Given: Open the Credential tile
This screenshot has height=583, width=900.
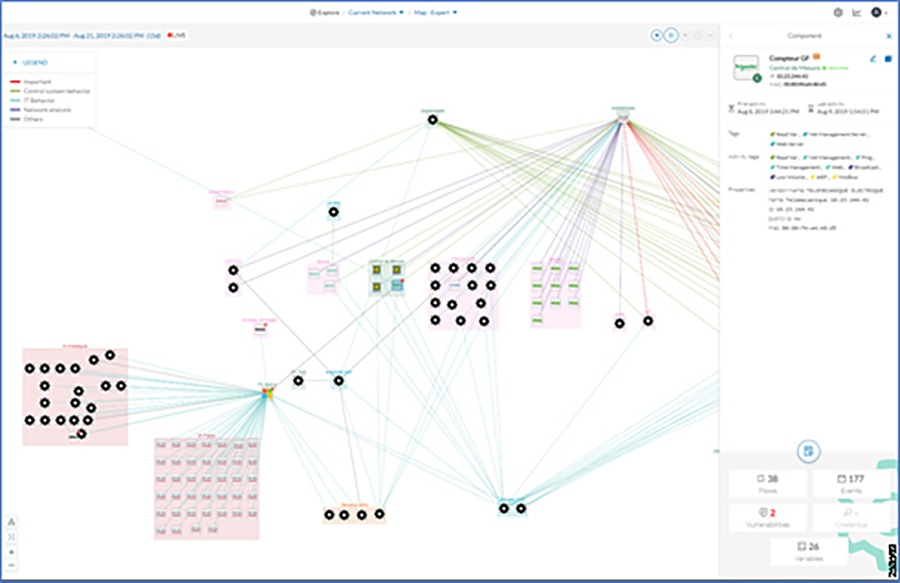Looking at the screenshot, I should (x=851, y=517).
